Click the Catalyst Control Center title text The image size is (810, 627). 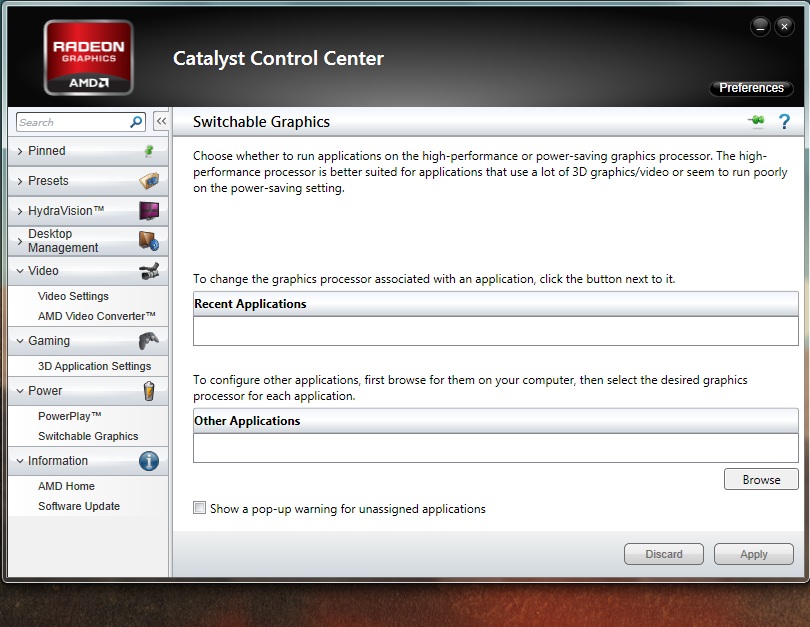click(278, 58)
